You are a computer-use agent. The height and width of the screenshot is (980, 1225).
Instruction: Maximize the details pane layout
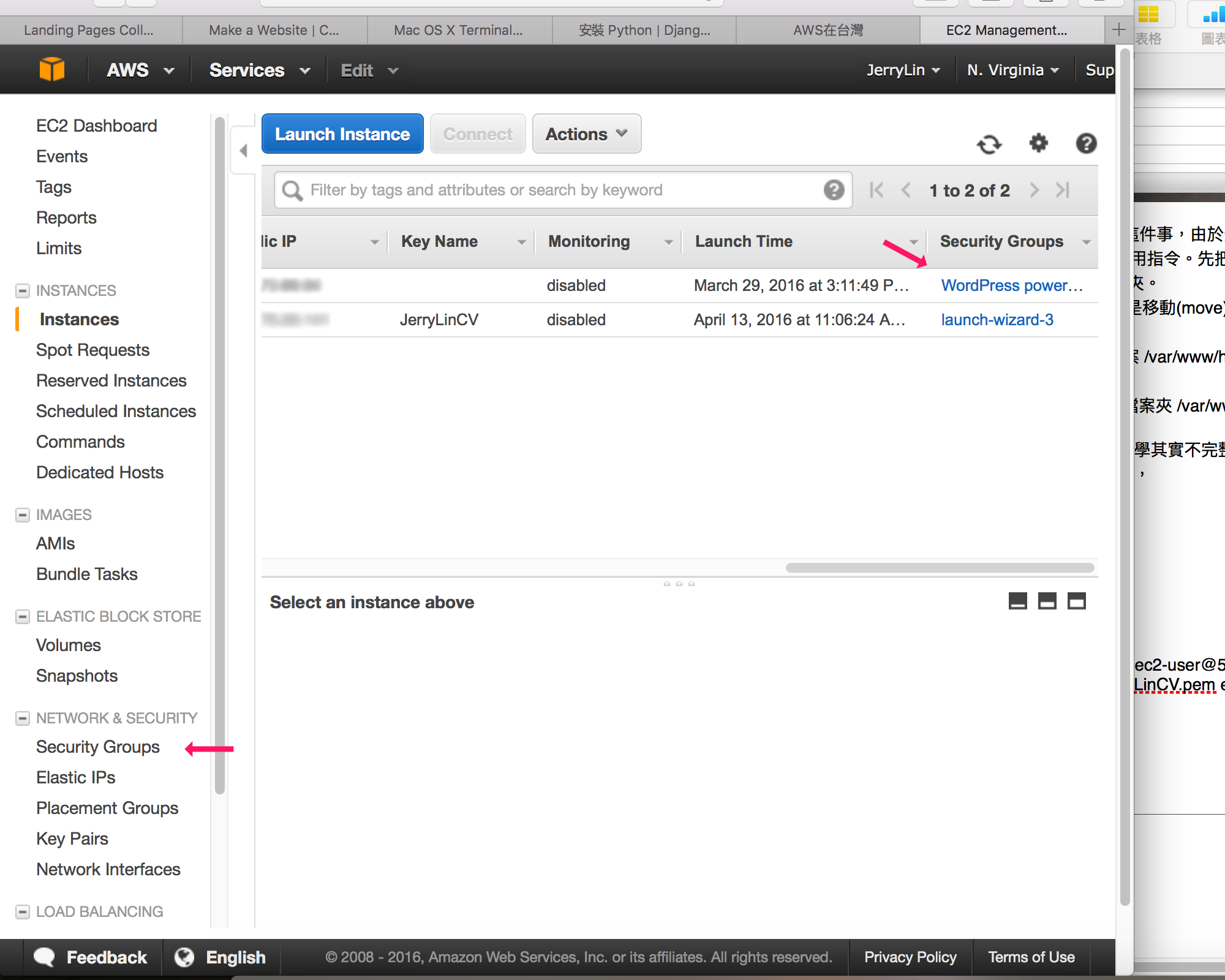1076,601
